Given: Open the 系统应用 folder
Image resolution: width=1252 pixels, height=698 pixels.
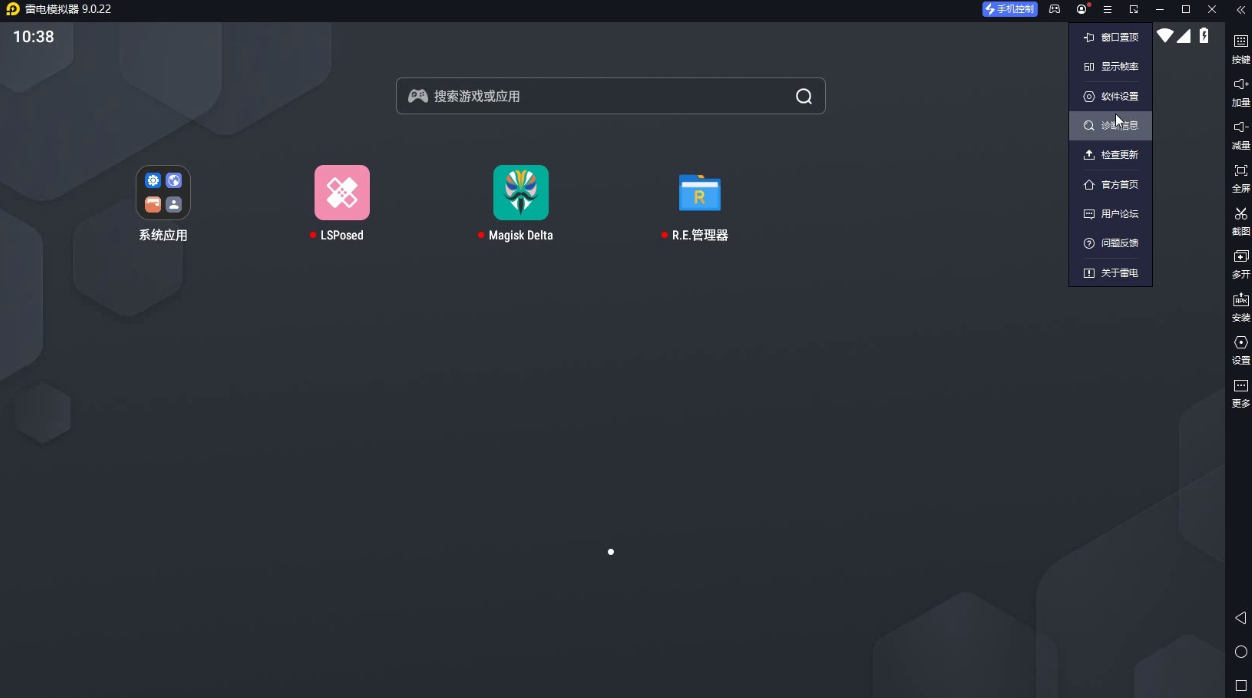Looking at the screenshot, I should pyautogui.click(x=163, y=193).
